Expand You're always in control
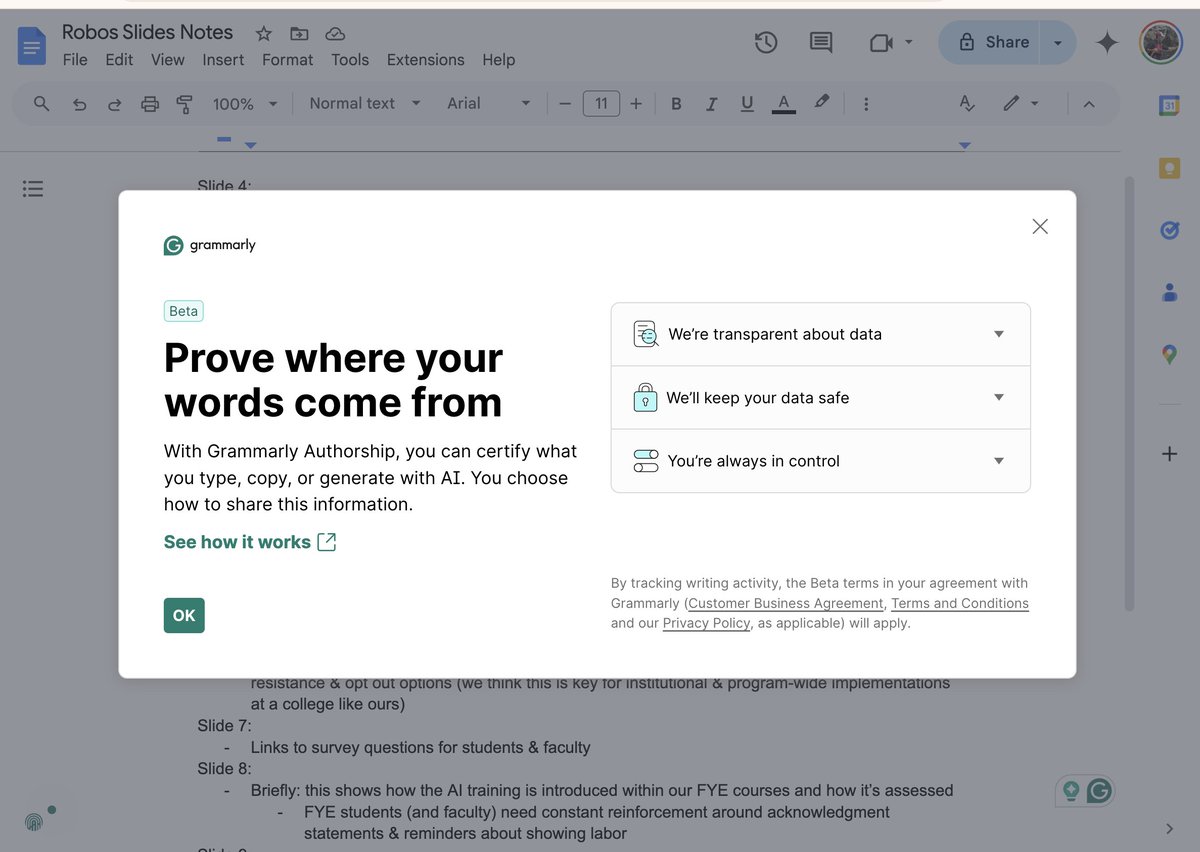The height and width of the screenshot is (852, 1200). point(820,461)
